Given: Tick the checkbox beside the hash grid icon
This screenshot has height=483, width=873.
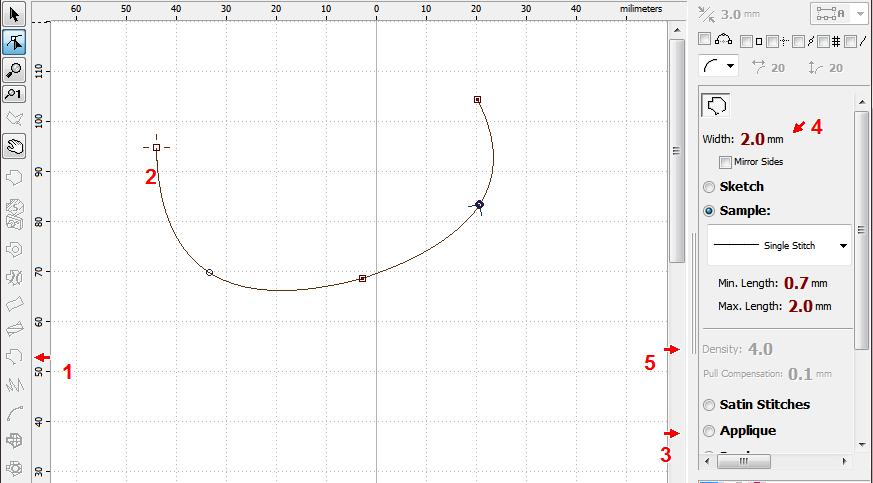Looking at the screenshot, I should tap(824, 41).
